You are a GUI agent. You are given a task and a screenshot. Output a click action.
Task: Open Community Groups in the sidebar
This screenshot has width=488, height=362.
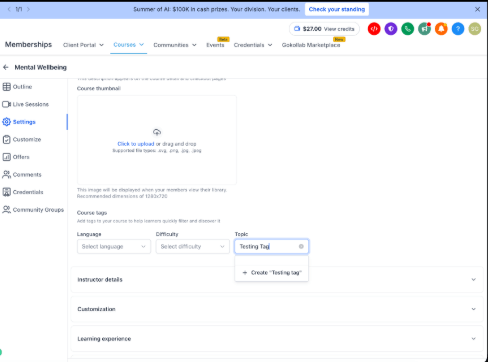tap(33, 210)
